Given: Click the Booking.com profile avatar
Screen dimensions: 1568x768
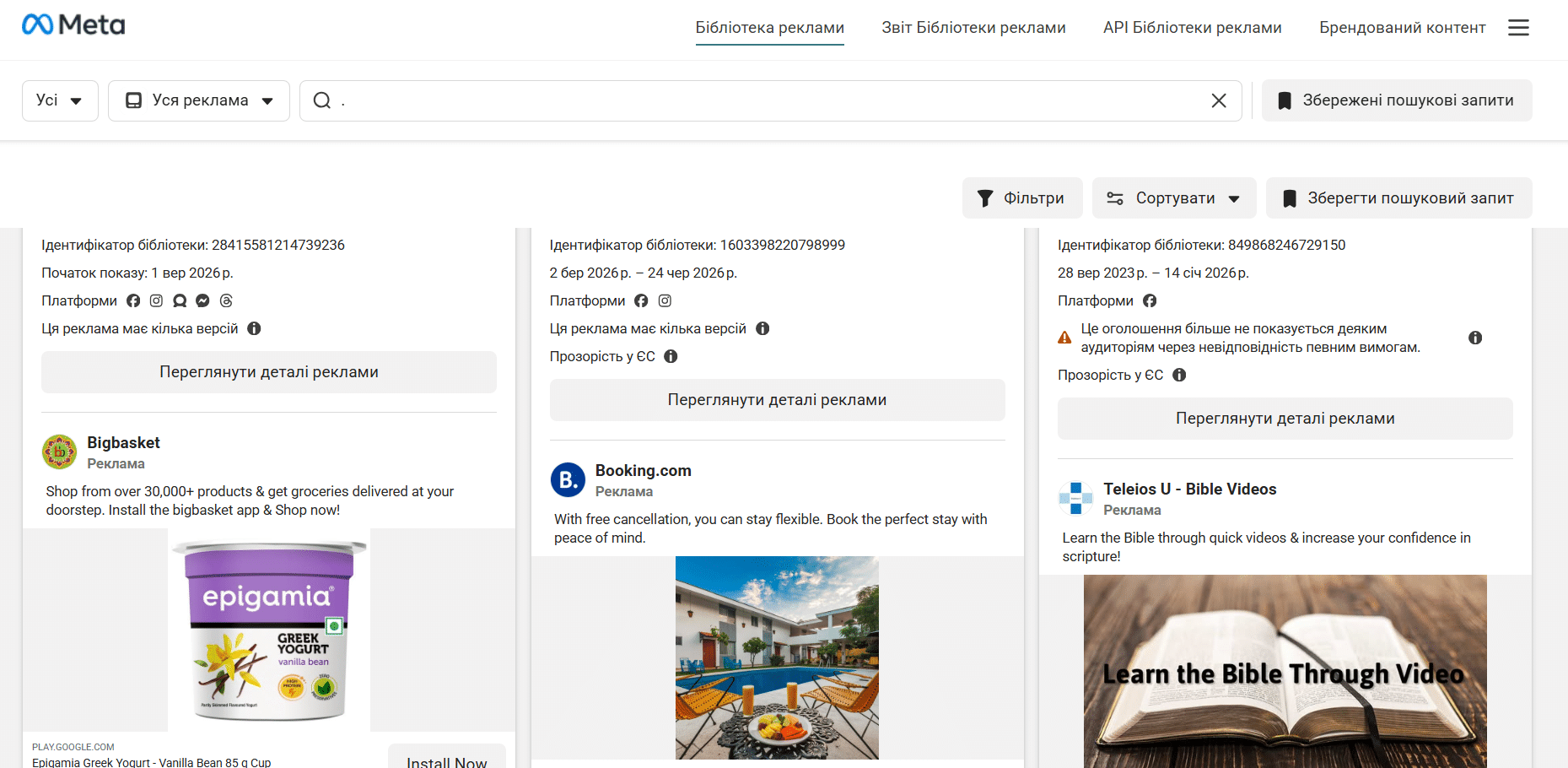Looking at the screenshot, I should [568, 479].
